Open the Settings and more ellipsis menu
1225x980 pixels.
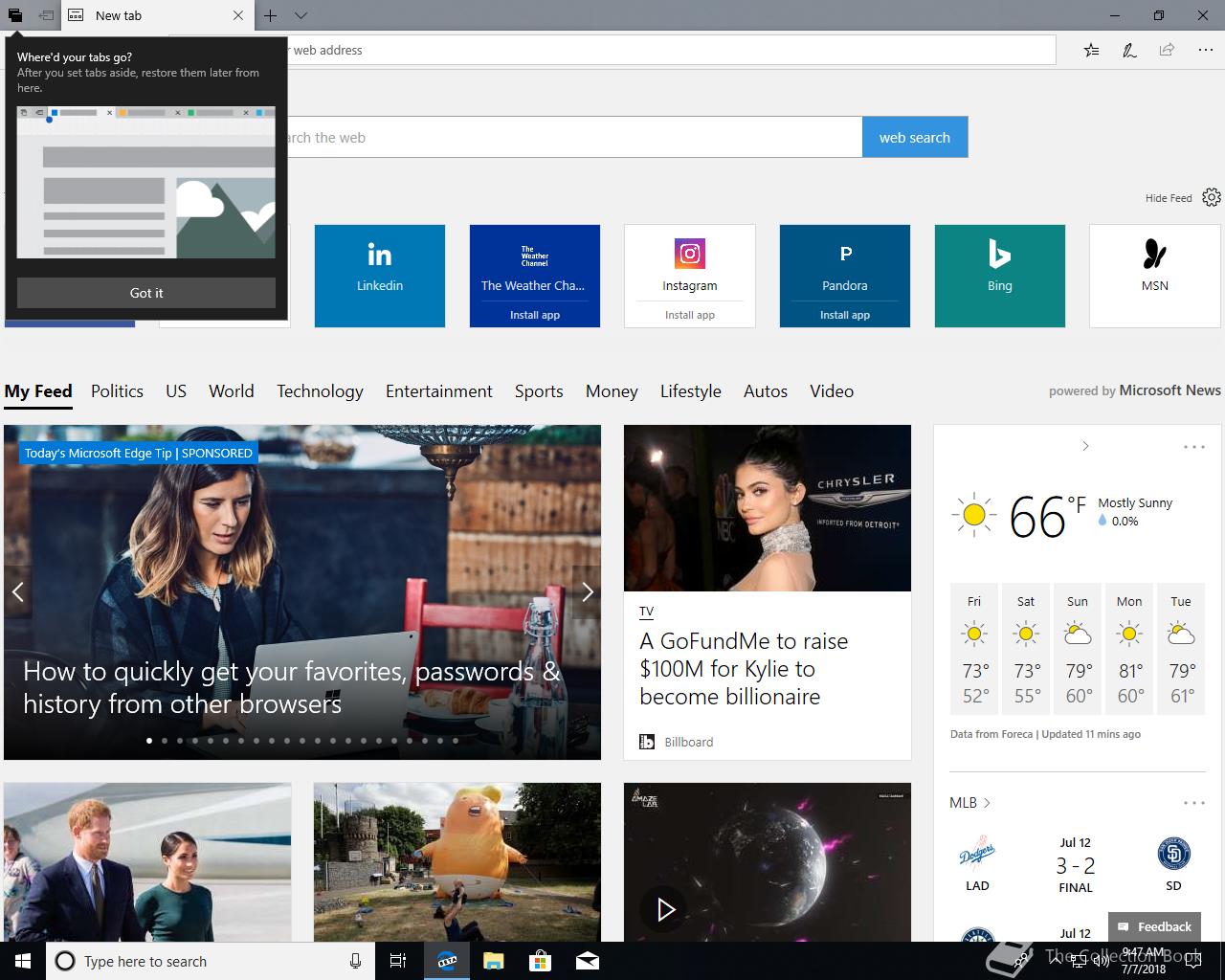[1205, 50]
